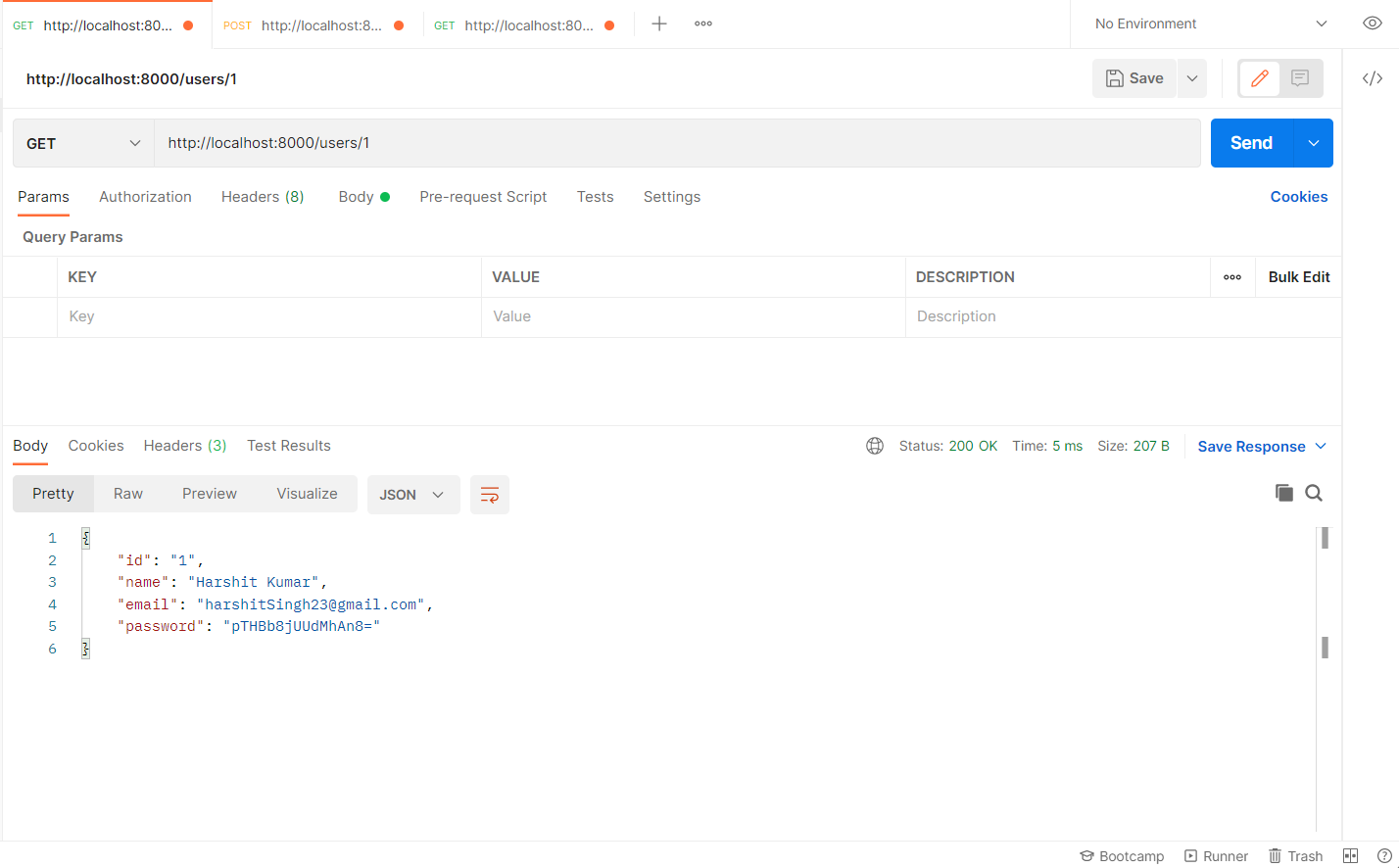Viewport: 1399px width, 868px height.
Task: Toggle the comments panel
Action: (x=1298, y=78)
